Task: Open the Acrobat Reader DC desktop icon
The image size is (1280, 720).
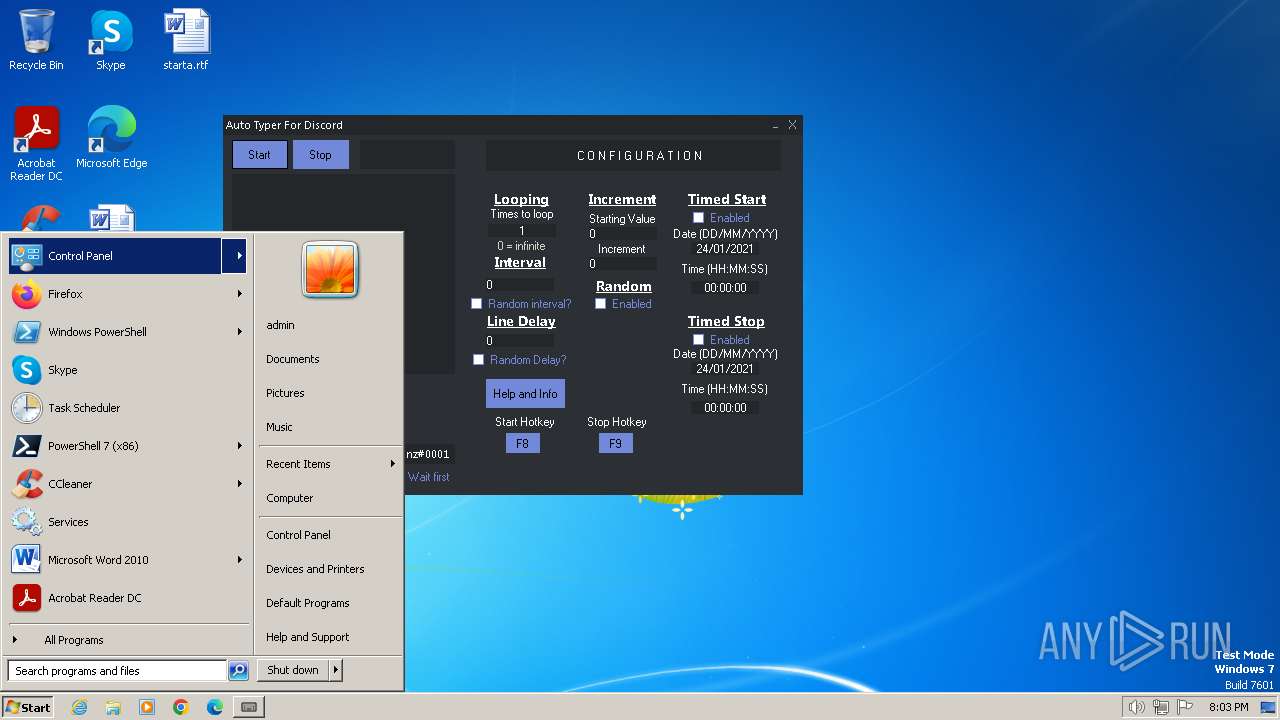Action: point(36,144)
